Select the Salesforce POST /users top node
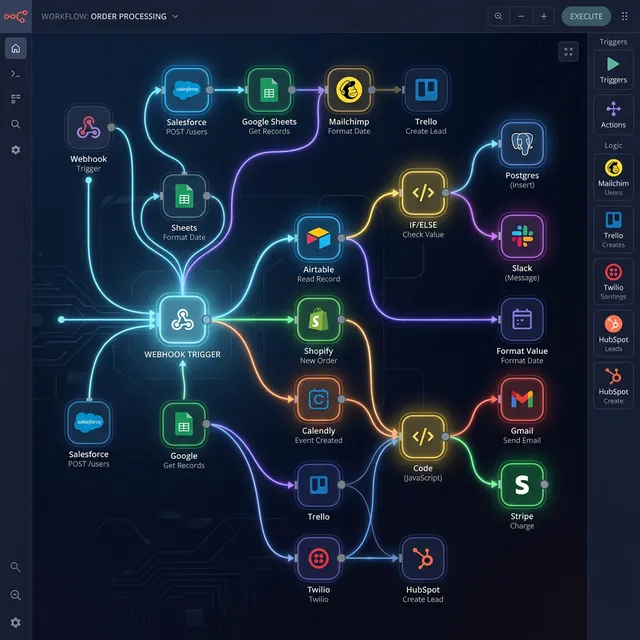The height and width of the screenshot is (640, 640). pos(187,90)
